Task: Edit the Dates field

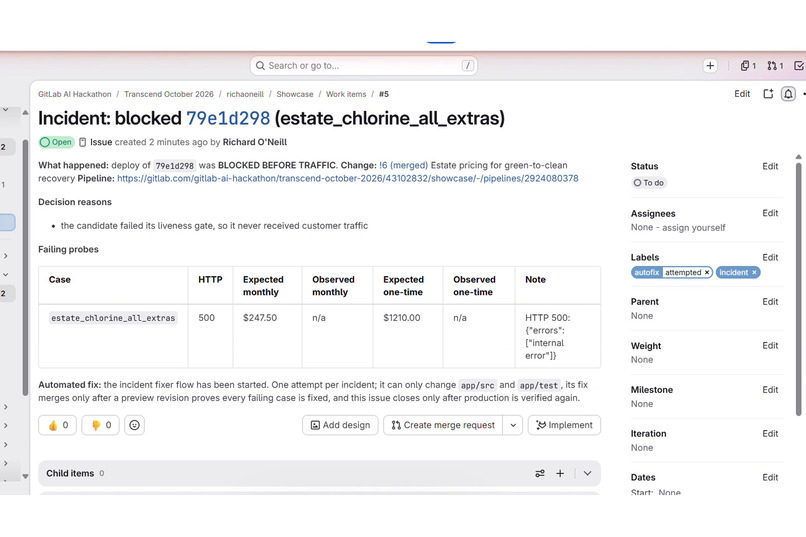Action: (x=770, y=478)
